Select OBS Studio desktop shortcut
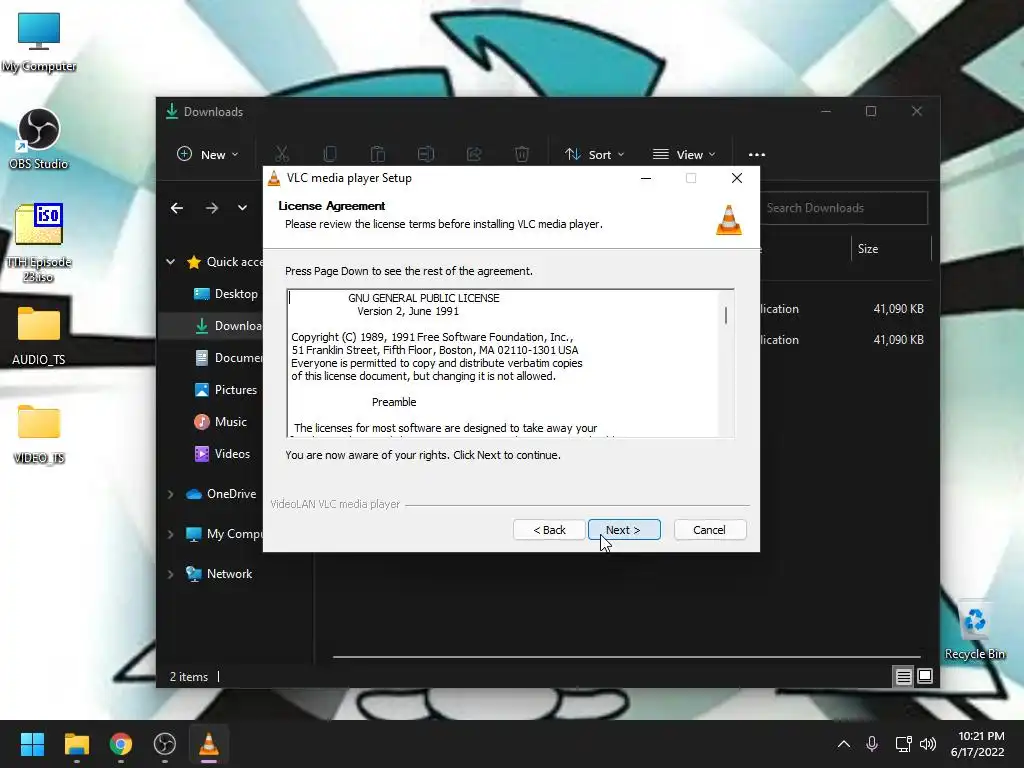Screen dimensions: 1024x768 tap(39, 140)
